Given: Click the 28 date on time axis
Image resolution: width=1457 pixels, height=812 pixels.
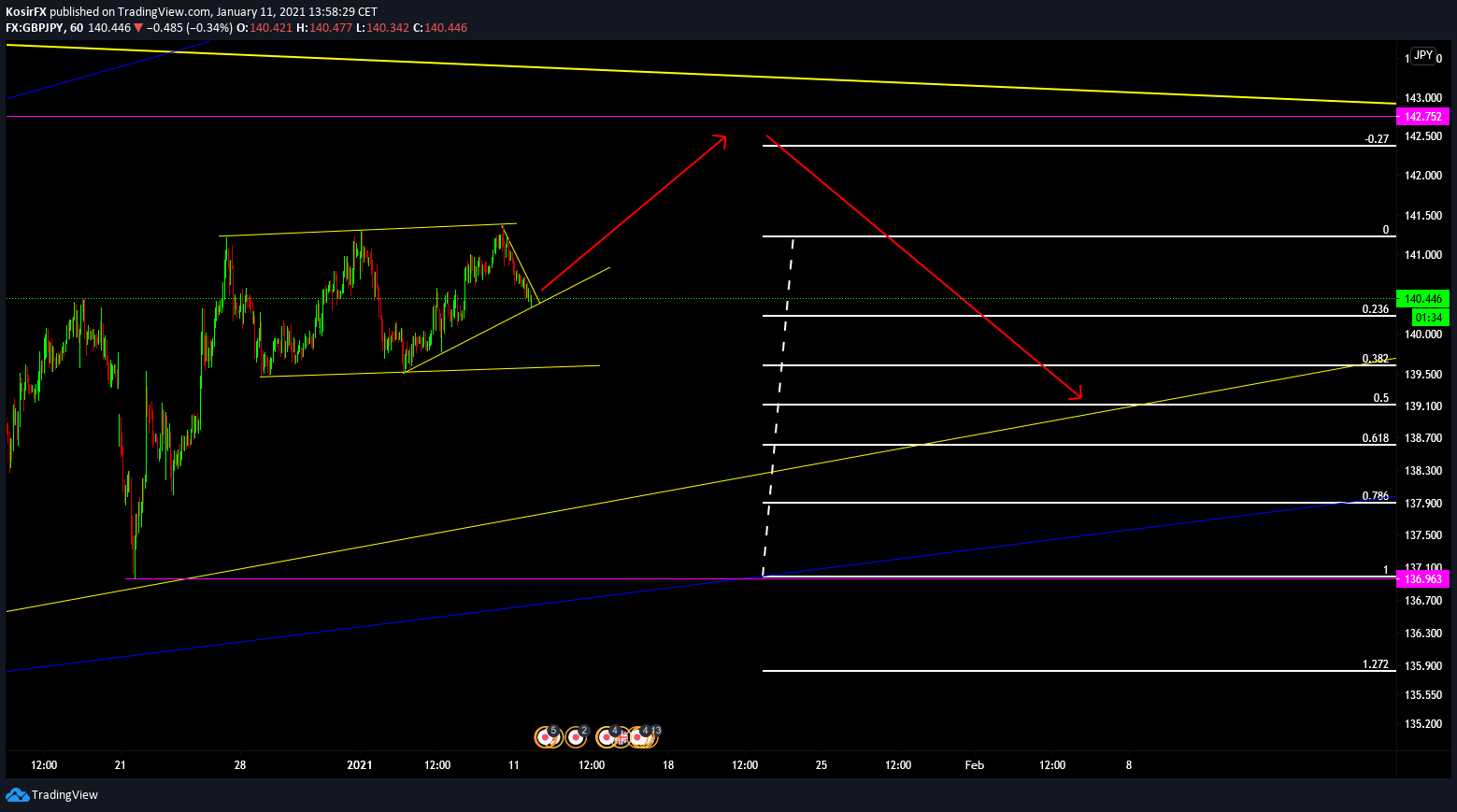Looking at the screenshot, I should point(240,765).
